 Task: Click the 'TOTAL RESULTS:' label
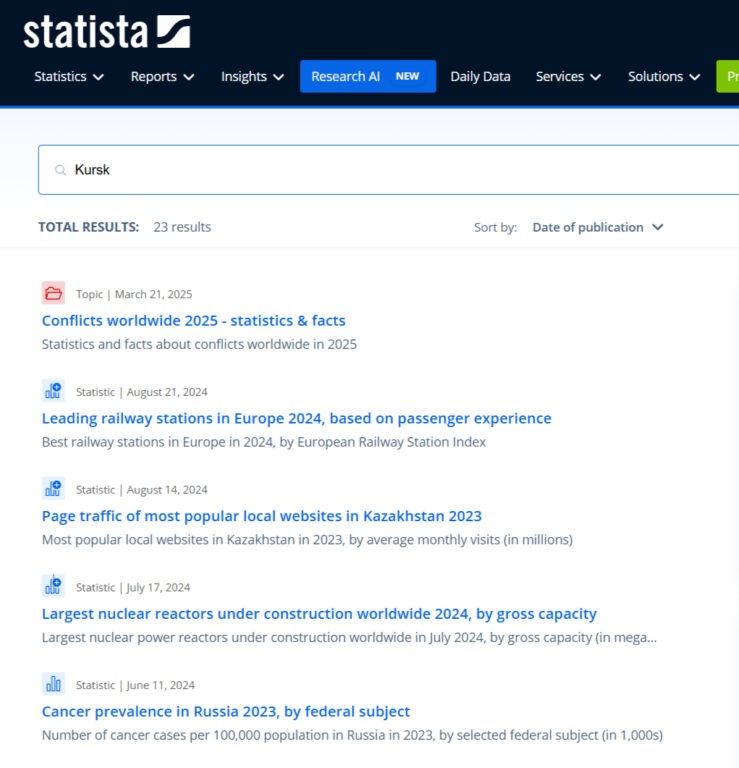(89, 227)
